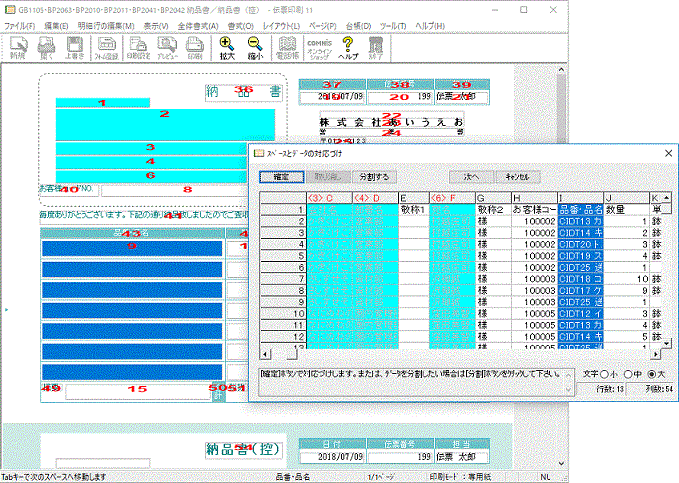Open the 電話帳 (phone book) icon

point(287,48)
